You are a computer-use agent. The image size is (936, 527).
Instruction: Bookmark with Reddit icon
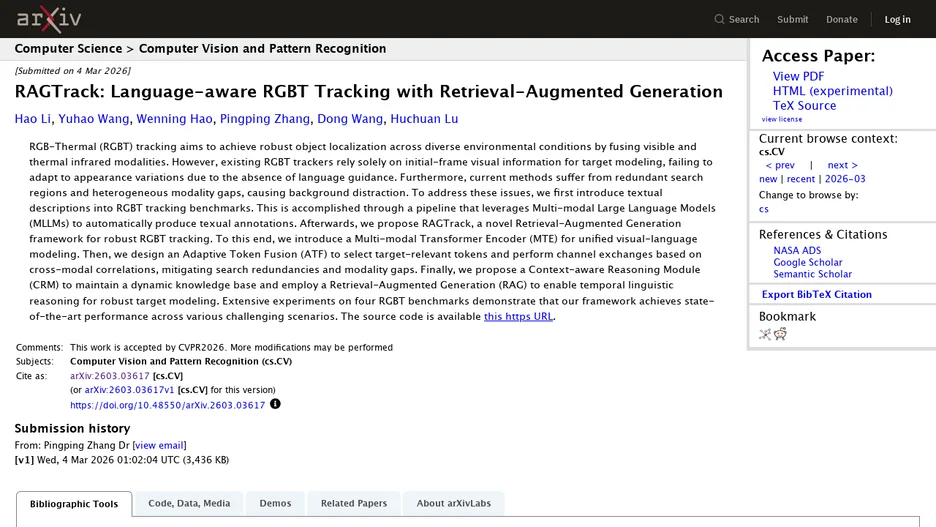[780, 334]
